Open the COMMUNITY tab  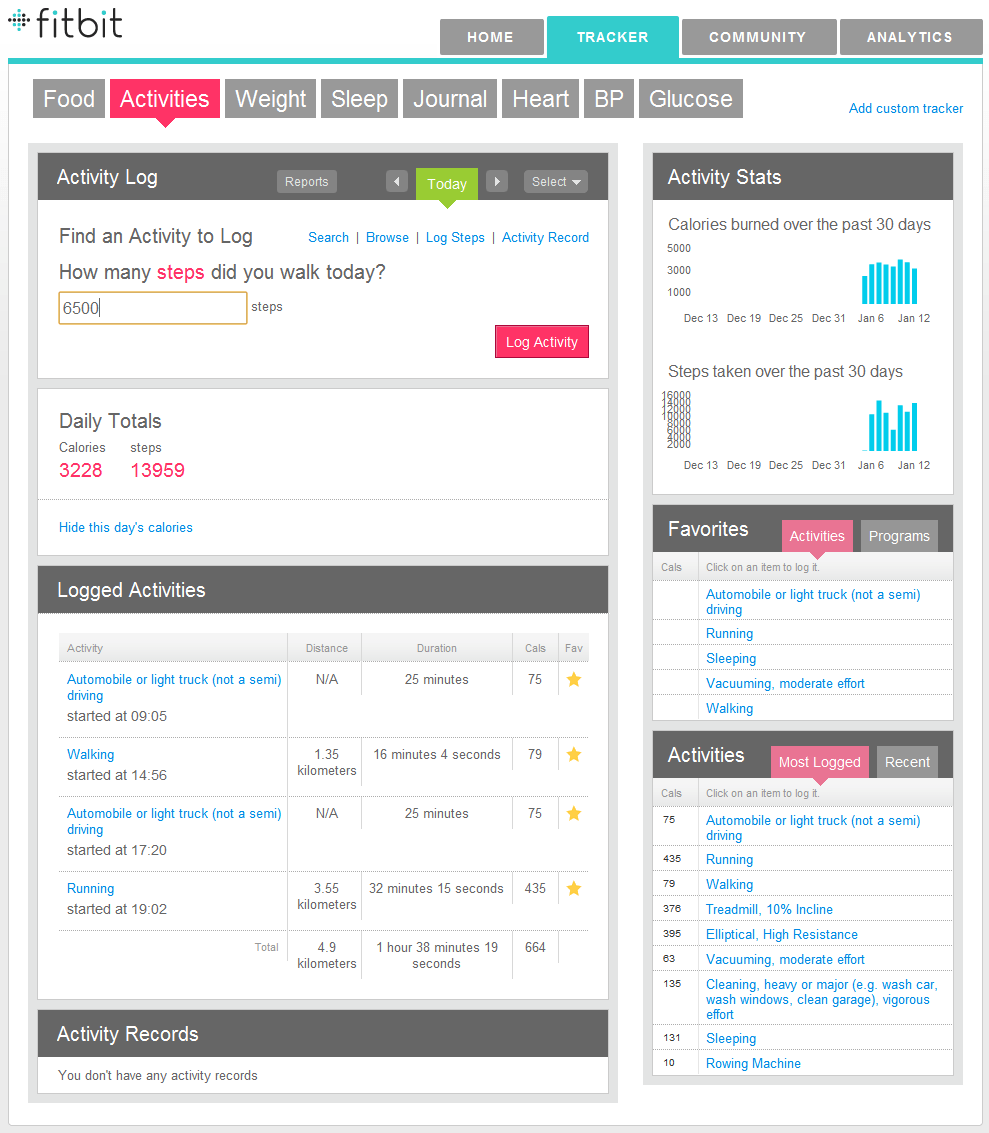point(759,37)
